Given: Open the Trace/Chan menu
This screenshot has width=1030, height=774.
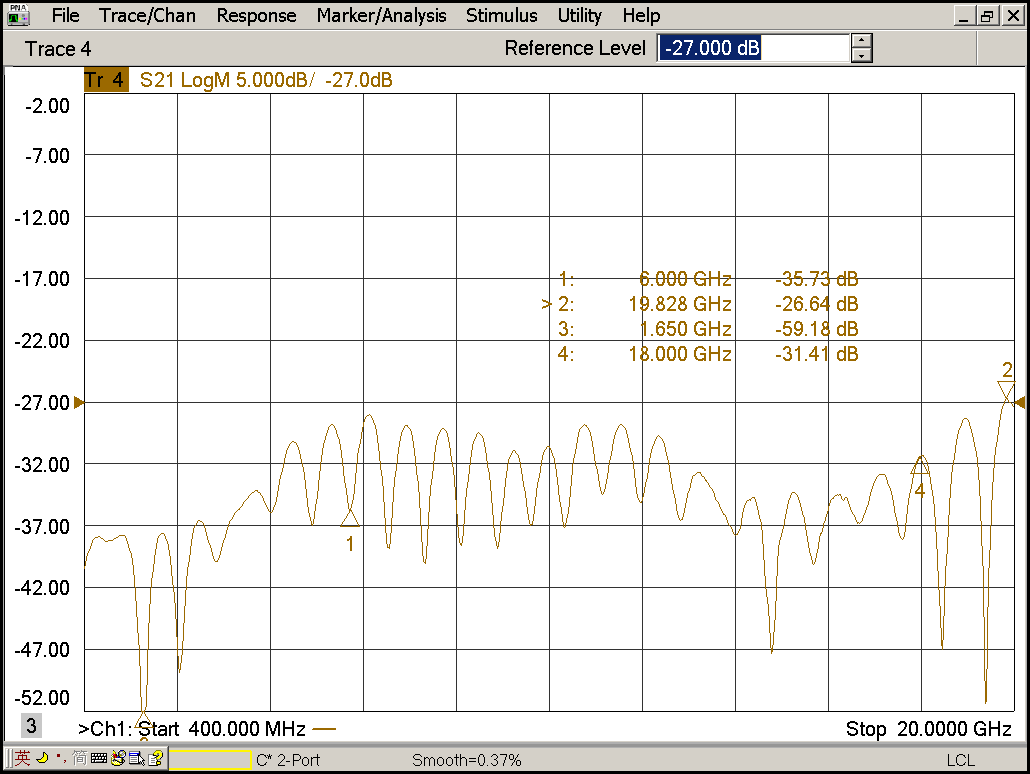Looking at the screenshot, I should tap(147, 15).
